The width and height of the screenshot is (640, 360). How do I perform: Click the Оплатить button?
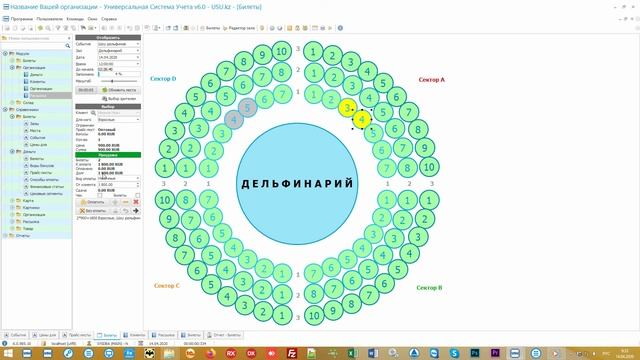pyautogui.click(x=93, y=202)
